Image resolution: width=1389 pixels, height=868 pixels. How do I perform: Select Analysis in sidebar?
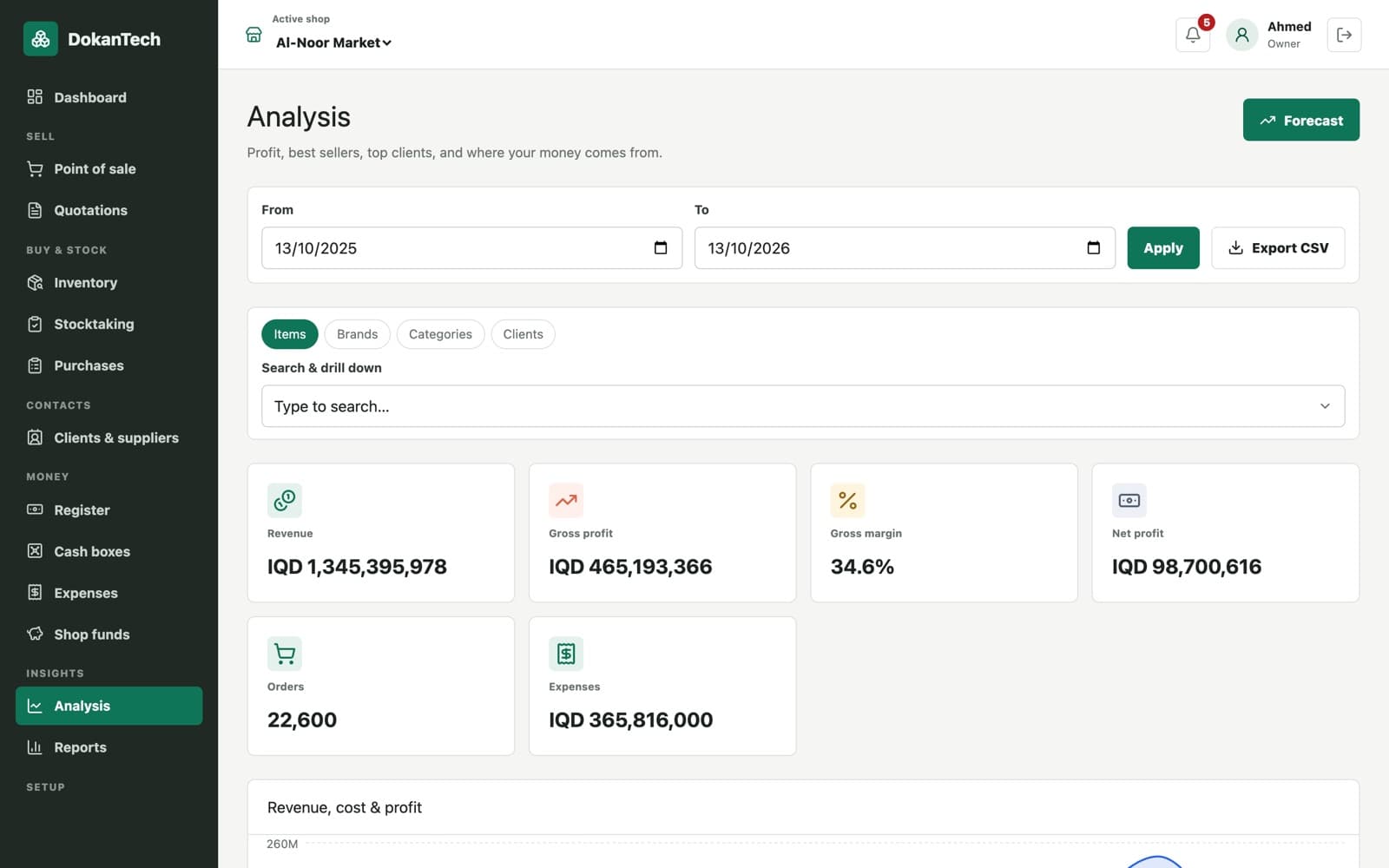(x=109, y=706)
